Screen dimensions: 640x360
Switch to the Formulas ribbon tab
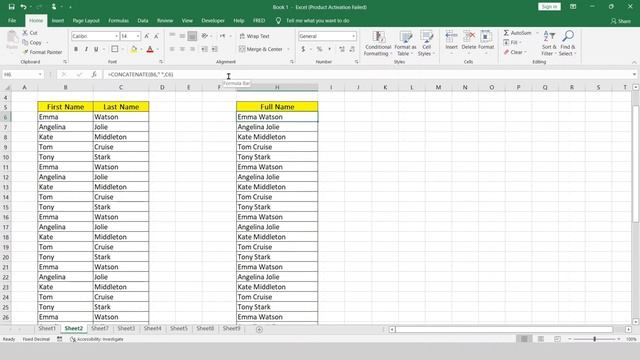click(118, 20)
